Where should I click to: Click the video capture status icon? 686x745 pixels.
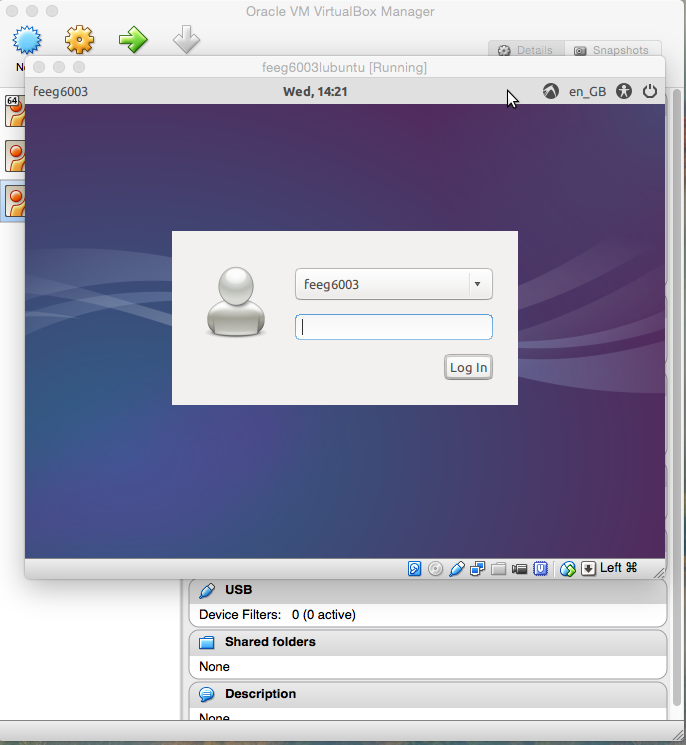(x=519, y=569)
